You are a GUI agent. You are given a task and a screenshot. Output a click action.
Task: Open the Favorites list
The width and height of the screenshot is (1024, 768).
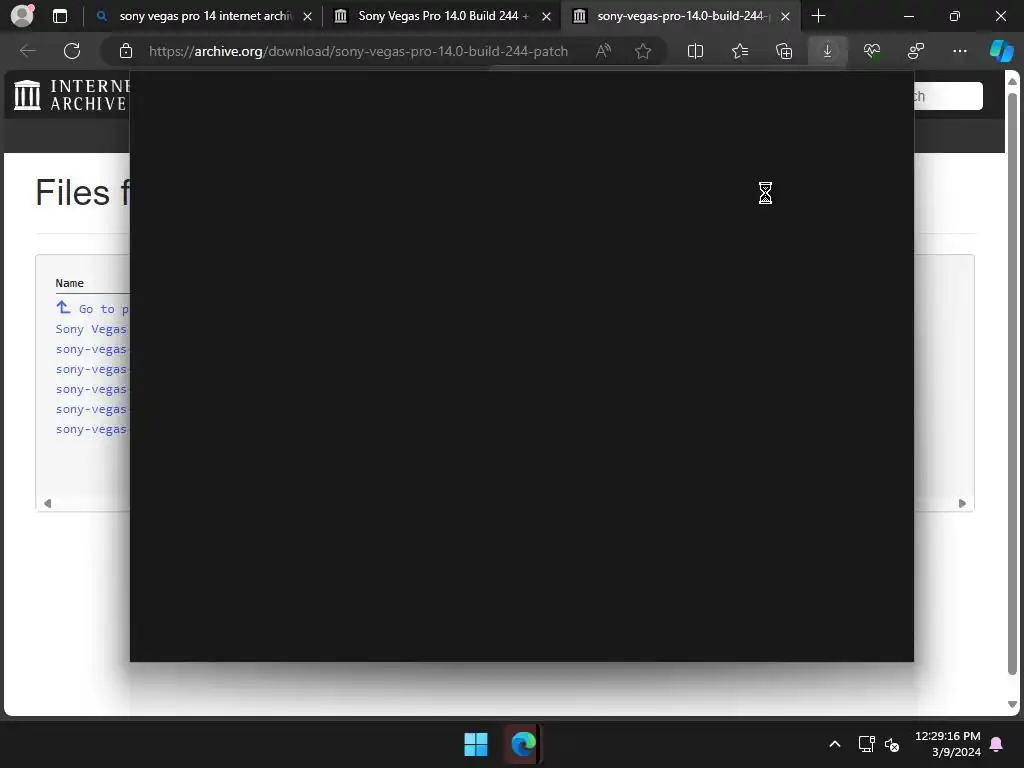pyautogui.click(x=740, y=51)
